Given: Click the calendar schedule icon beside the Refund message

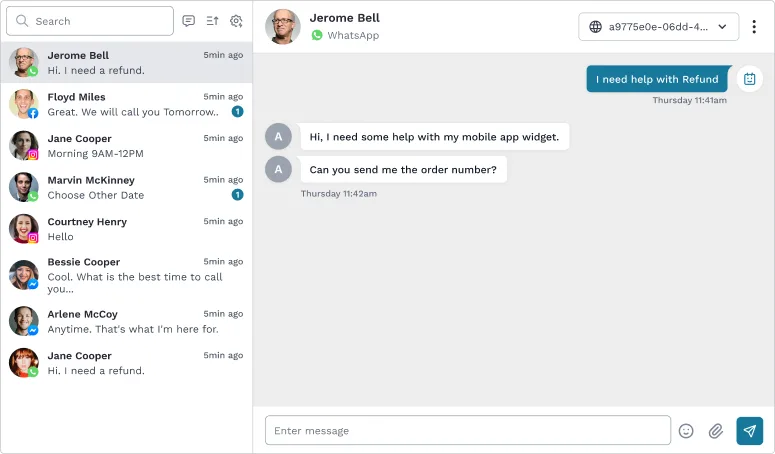Looking at the screenshot, I should point(749,79).
